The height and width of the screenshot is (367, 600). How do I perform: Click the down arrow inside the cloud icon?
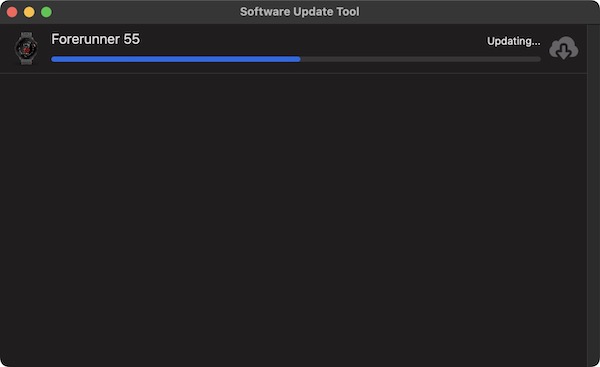[564, 51]
